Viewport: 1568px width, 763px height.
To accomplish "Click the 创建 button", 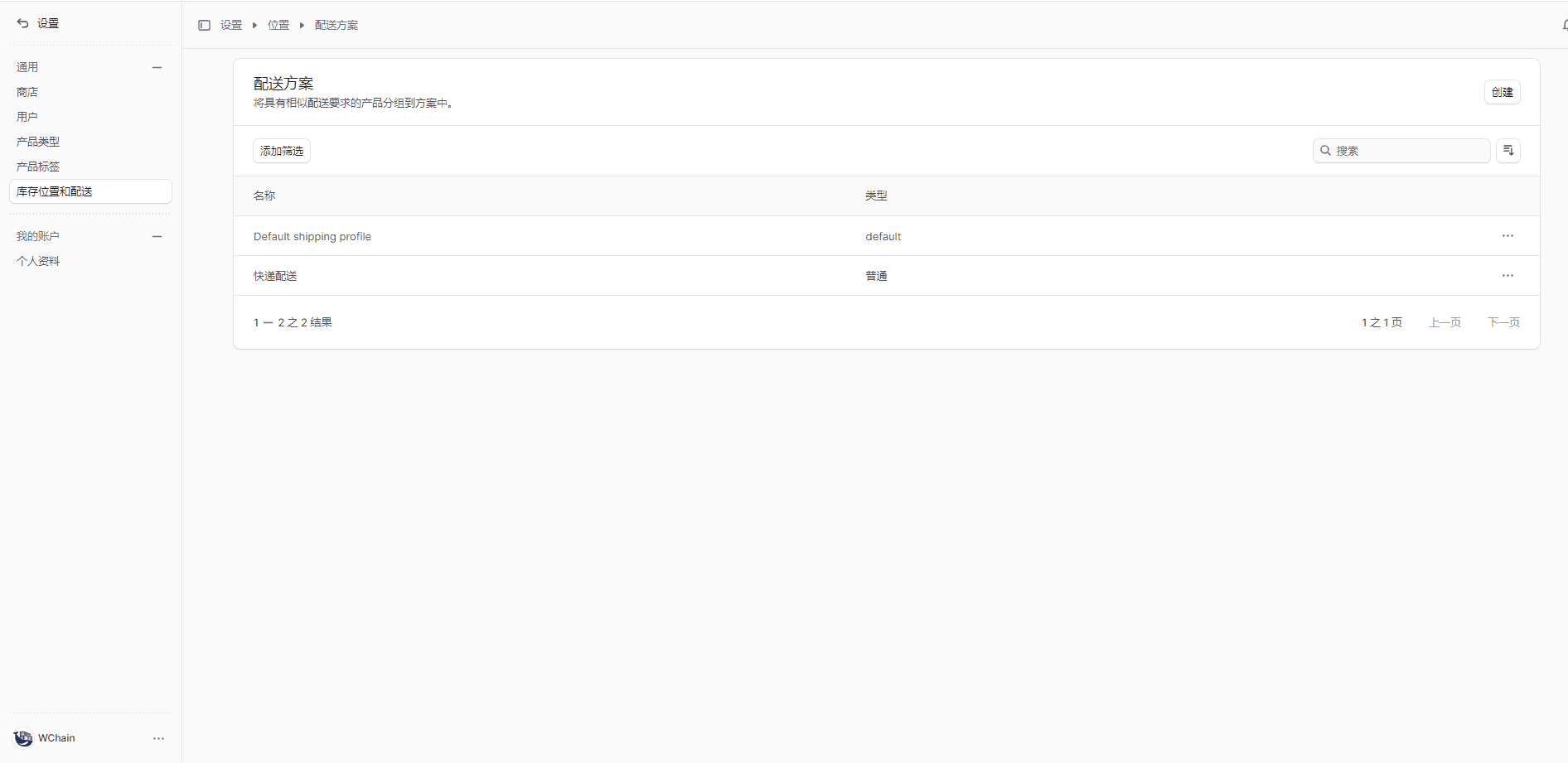I will coord(1502,92).
